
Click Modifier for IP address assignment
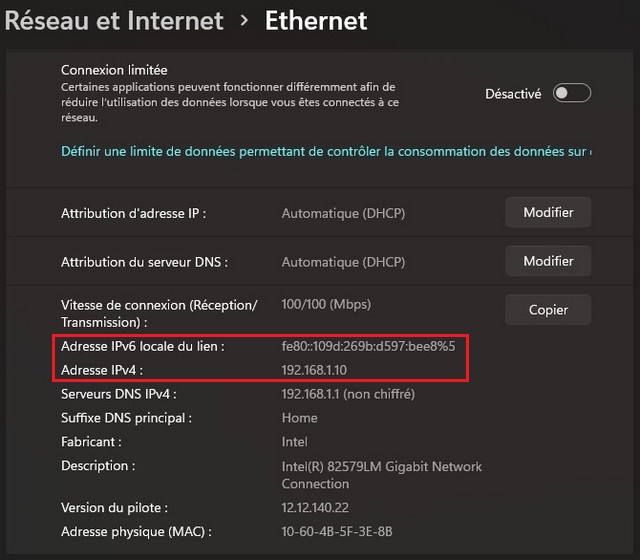548,212
